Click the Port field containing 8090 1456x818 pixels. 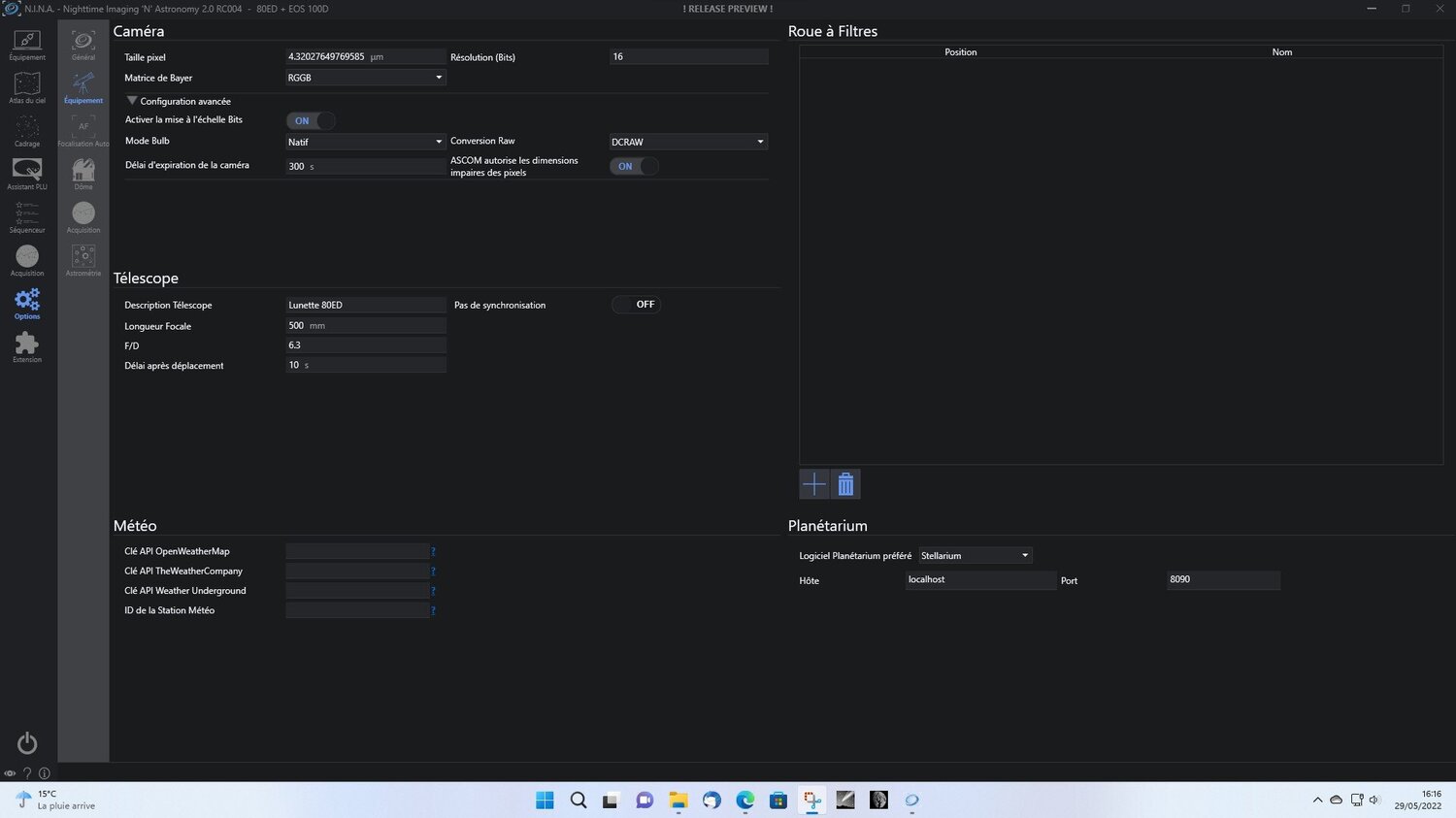[x=1223, y=580]
